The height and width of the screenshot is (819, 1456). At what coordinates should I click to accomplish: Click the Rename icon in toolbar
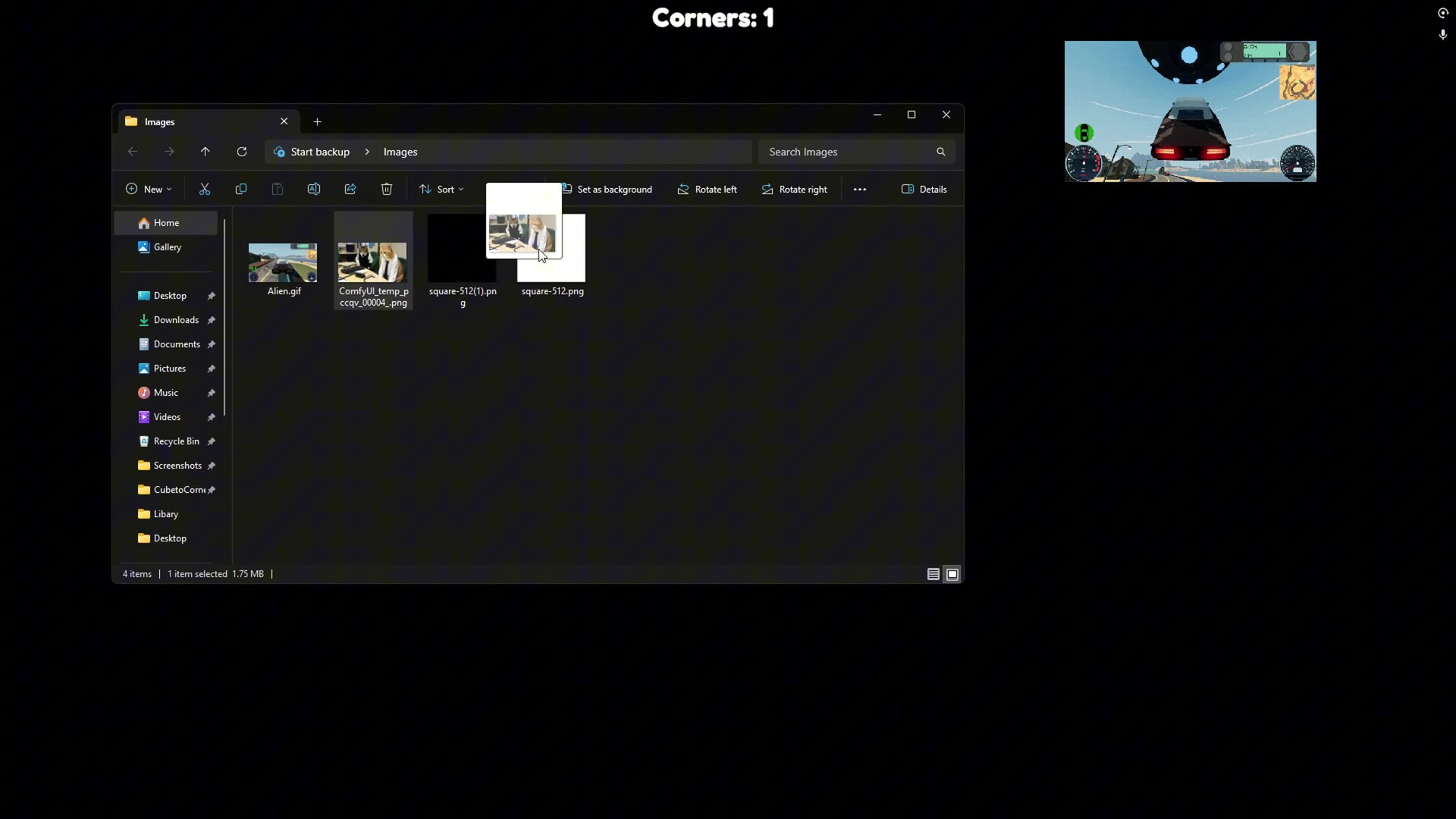pos(314,190)
